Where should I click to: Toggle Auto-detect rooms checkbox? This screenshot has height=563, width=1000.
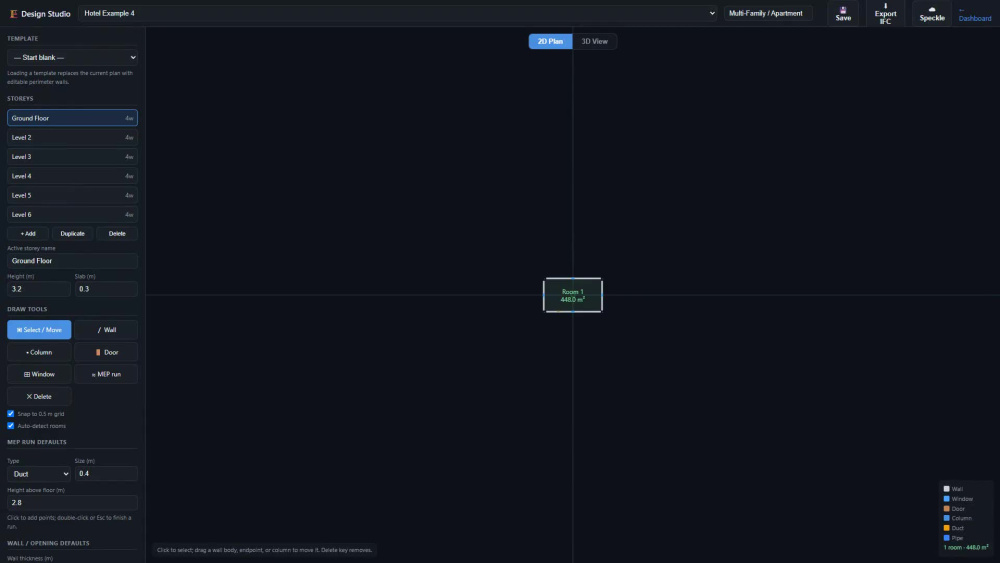click(x=11, y=425)
